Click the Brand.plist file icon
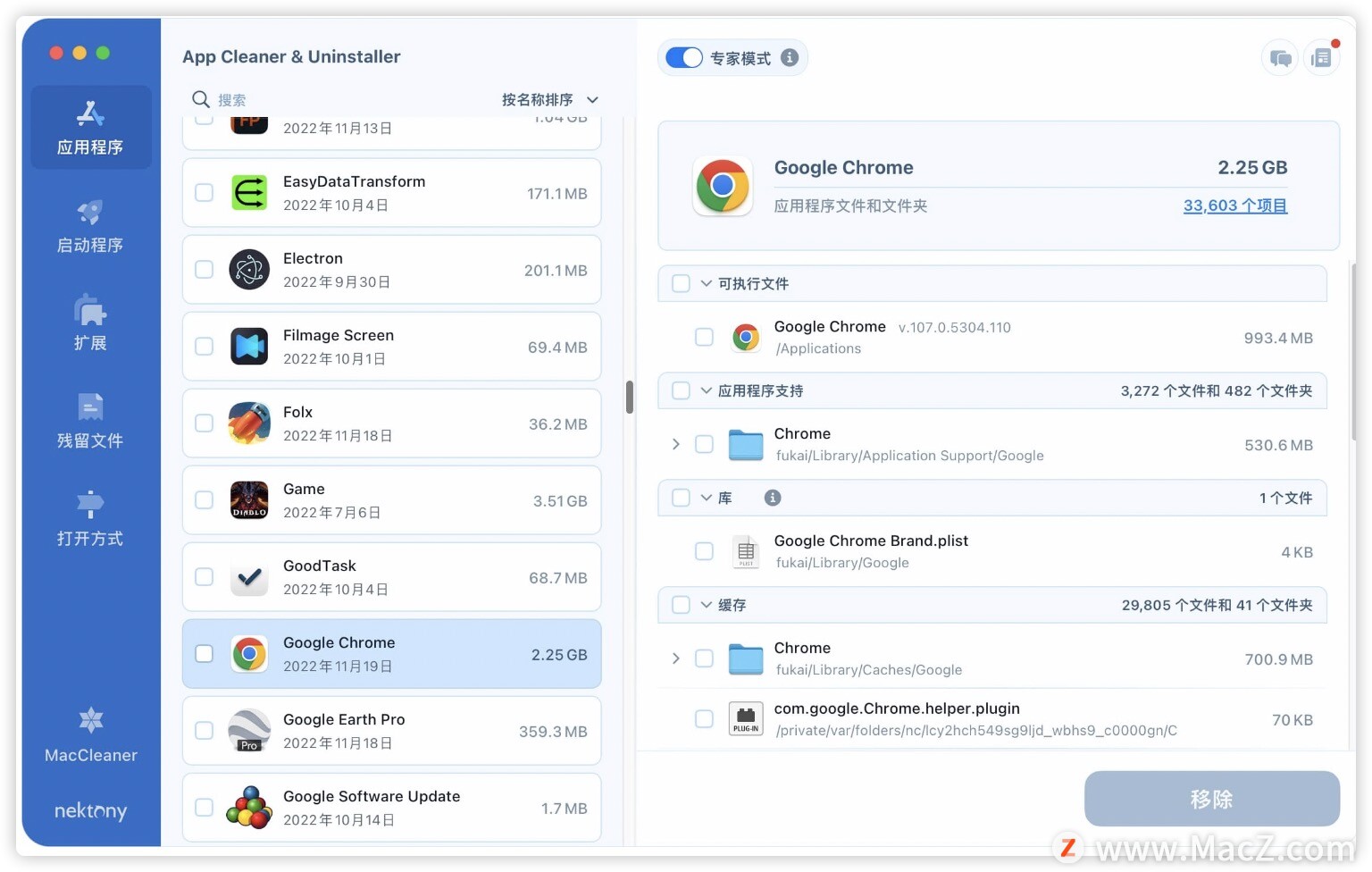This screenshot has height=872, width=1372. pos(746,551)
